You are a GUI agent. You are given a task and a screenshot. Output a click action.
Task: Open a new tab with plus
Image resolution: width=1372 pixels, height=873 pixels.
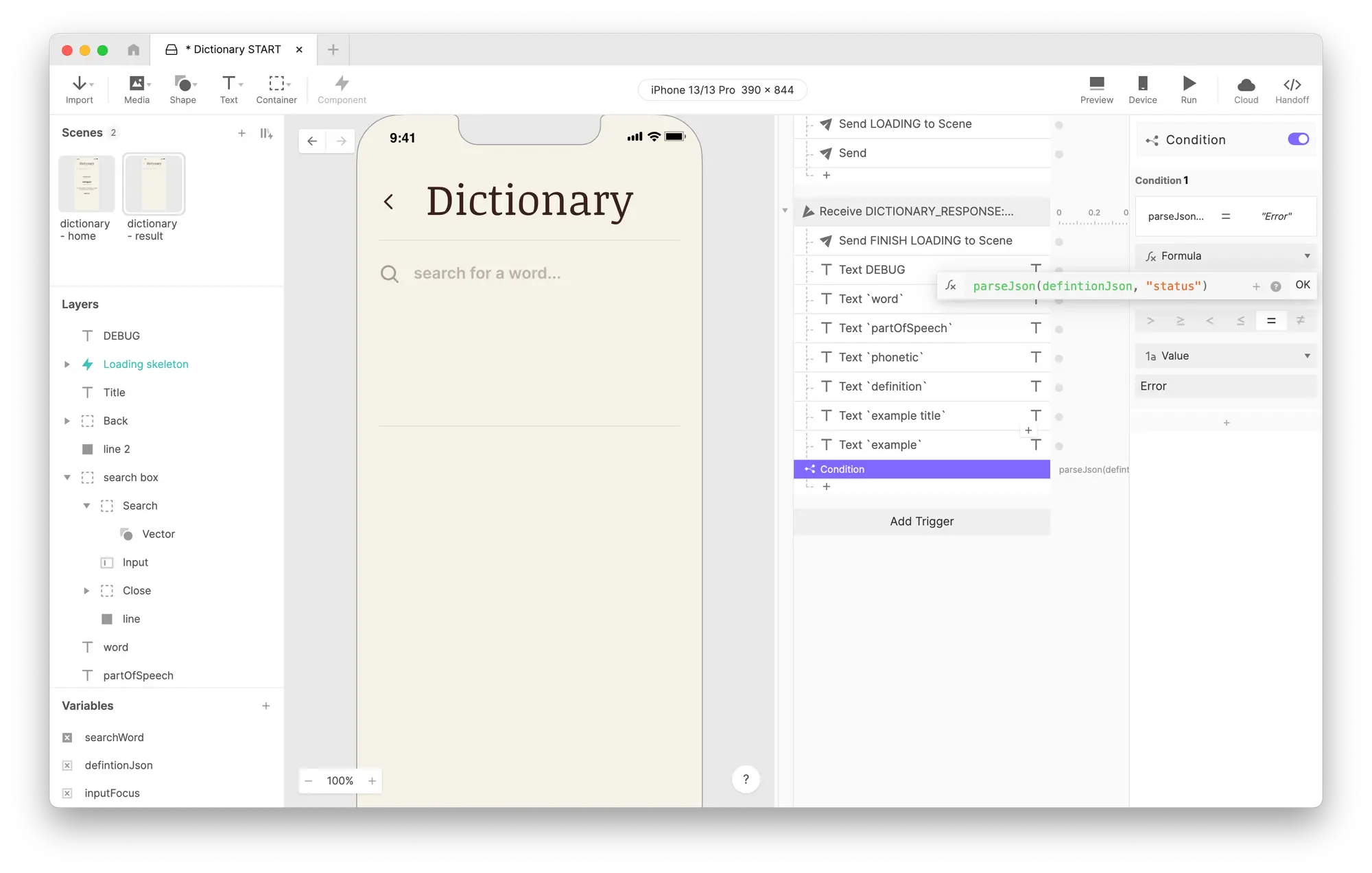[333, 49]
